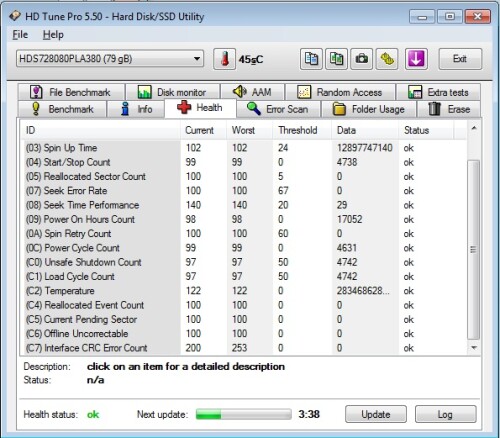
Task: Click the 3:38 next update countdown
Action: tap(309, 414)
